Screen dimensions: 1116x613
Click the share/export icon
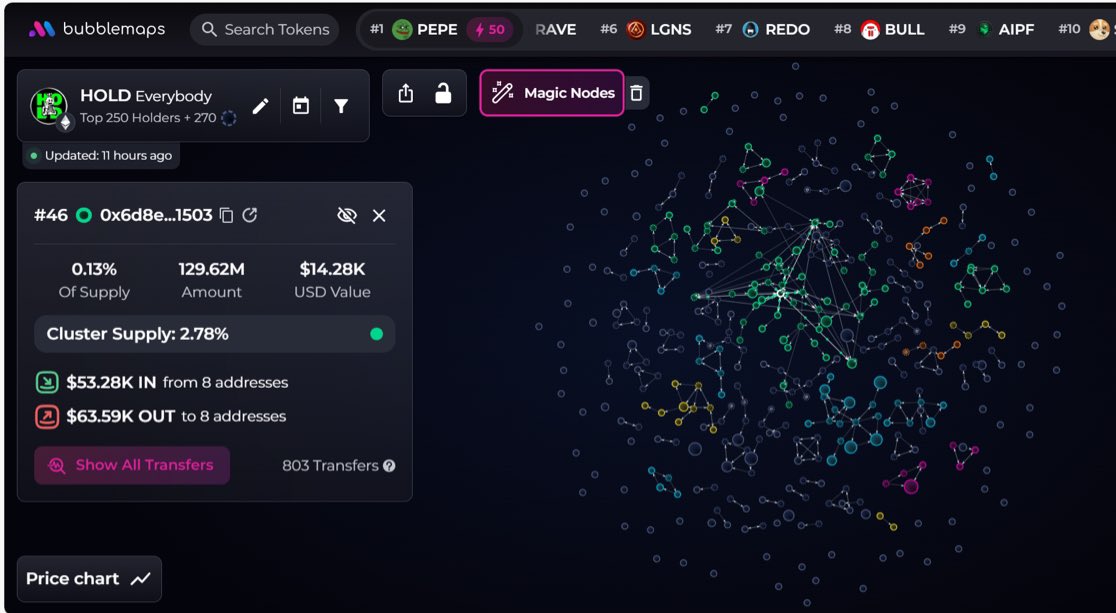click(x=406, y=93)
